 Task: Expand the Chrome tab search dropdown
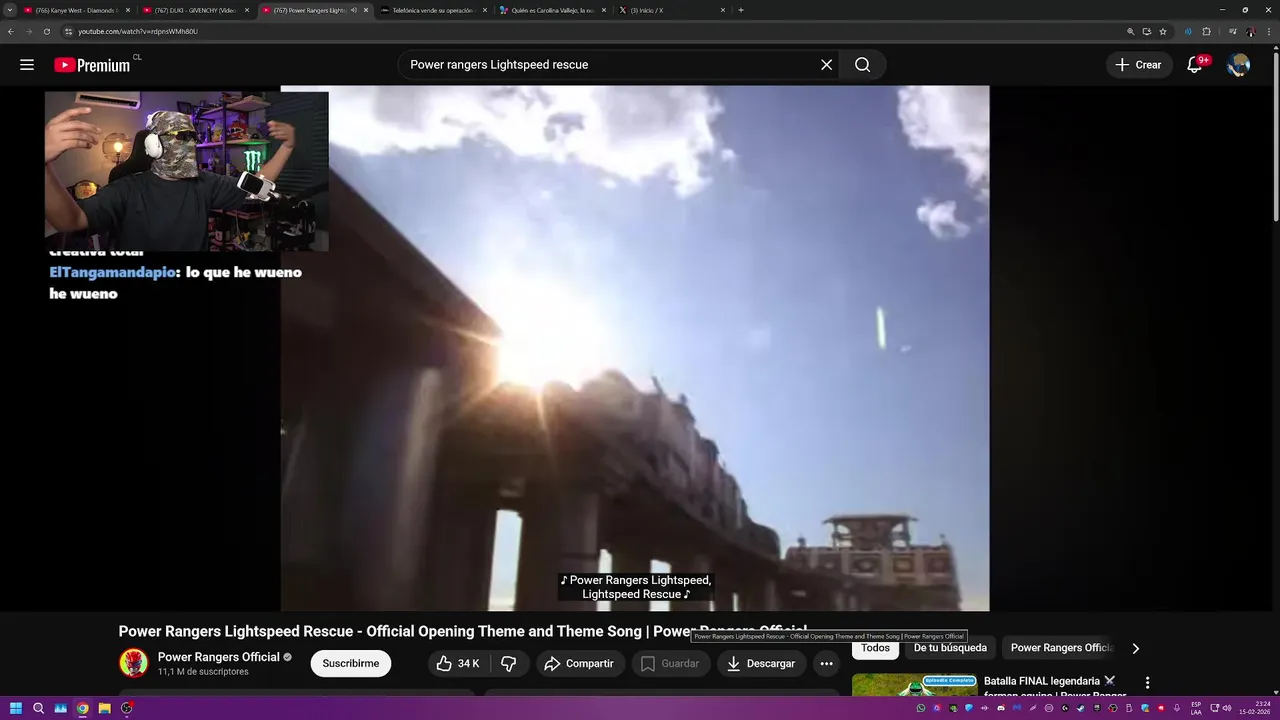point(10,10)
